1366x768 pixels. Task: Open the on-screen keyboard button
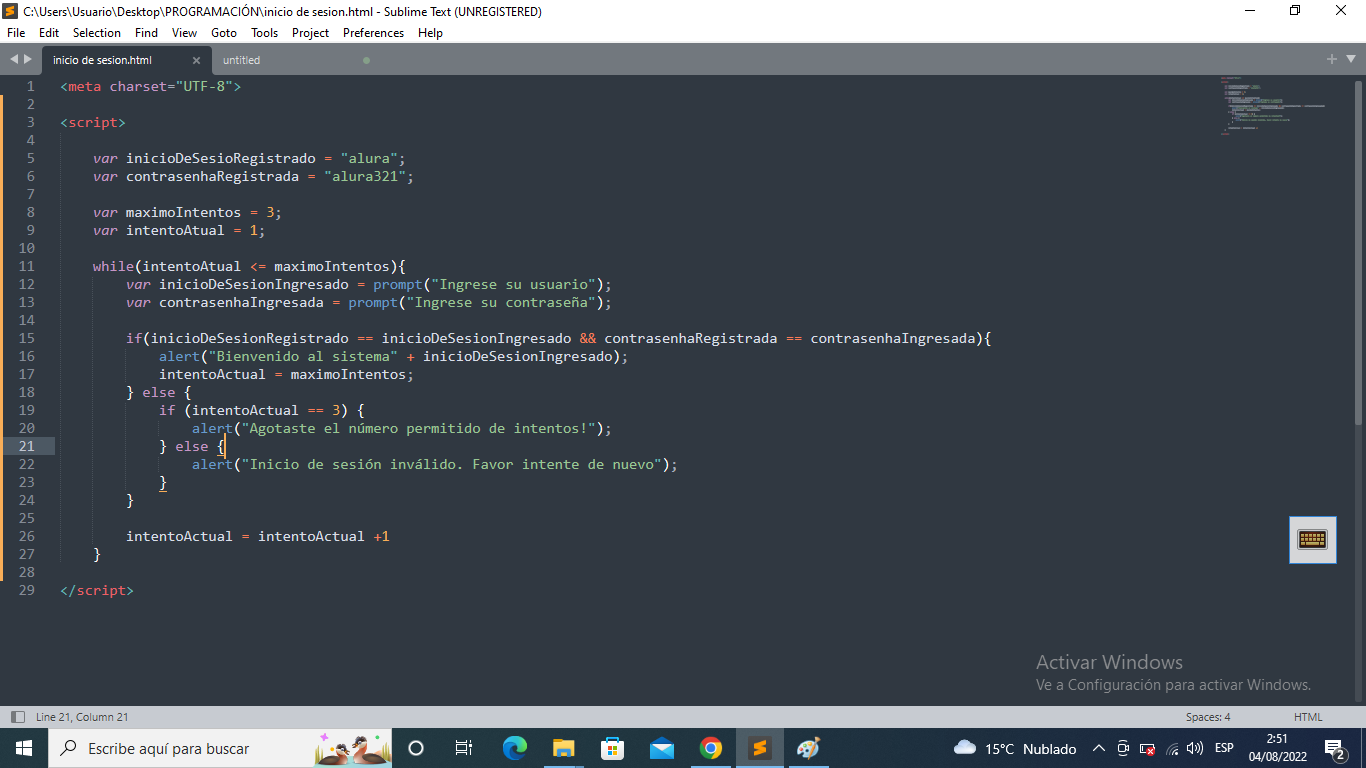[x=1312, y=540]
